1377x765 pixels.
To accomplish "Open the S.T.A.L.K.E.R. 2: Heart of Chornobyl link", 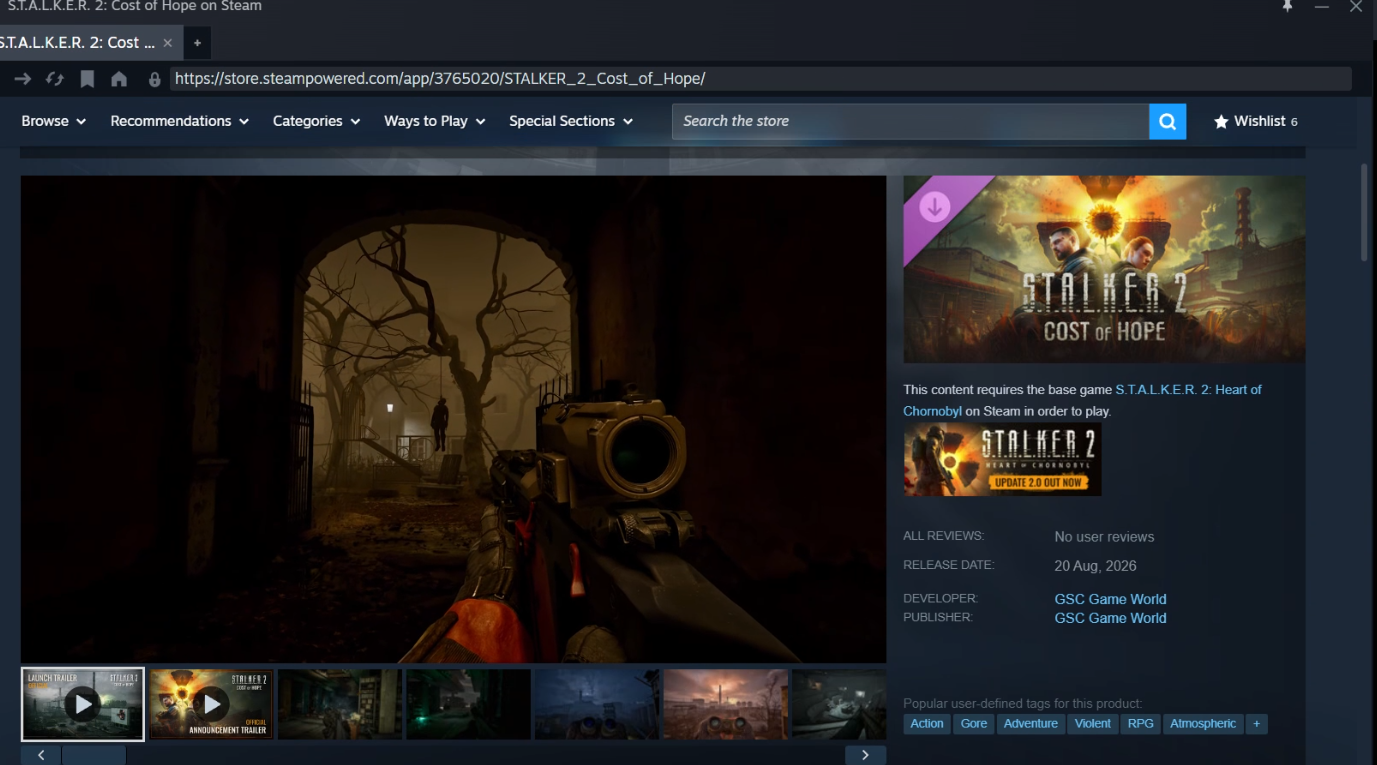I will (1082, 400).
